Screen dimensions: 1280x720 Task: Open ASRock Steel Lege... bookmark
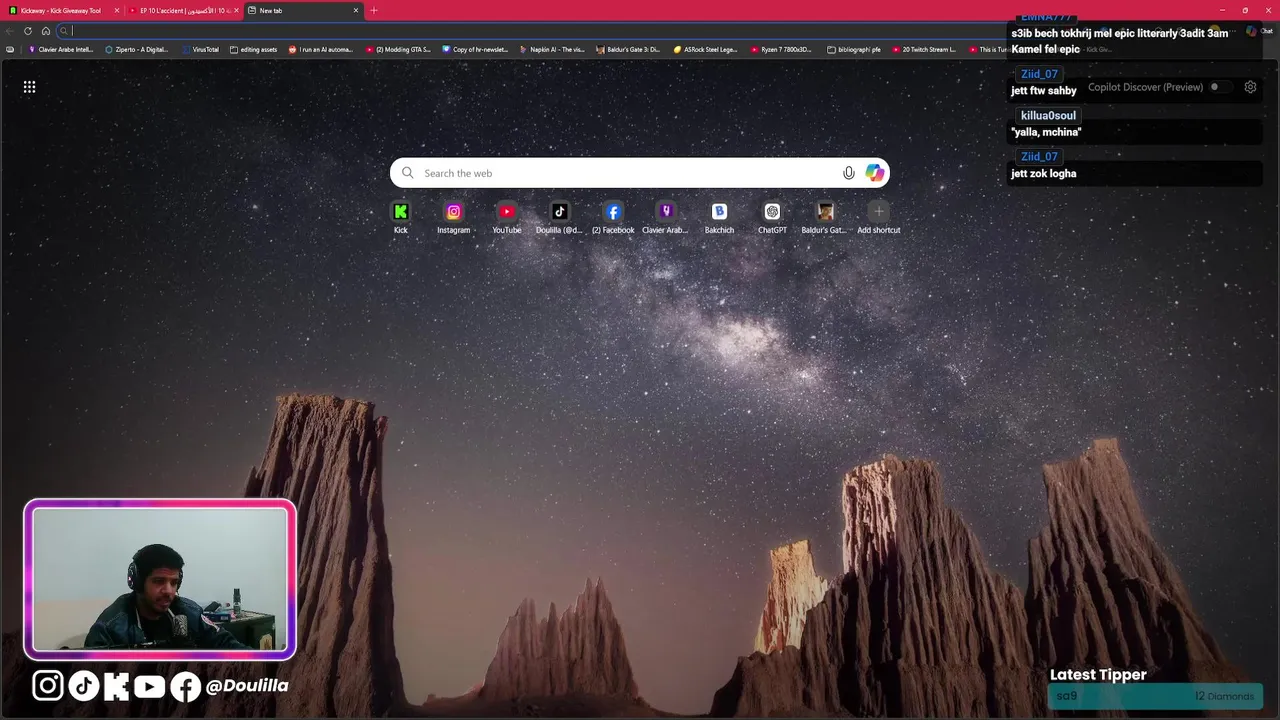click(705, 49)
